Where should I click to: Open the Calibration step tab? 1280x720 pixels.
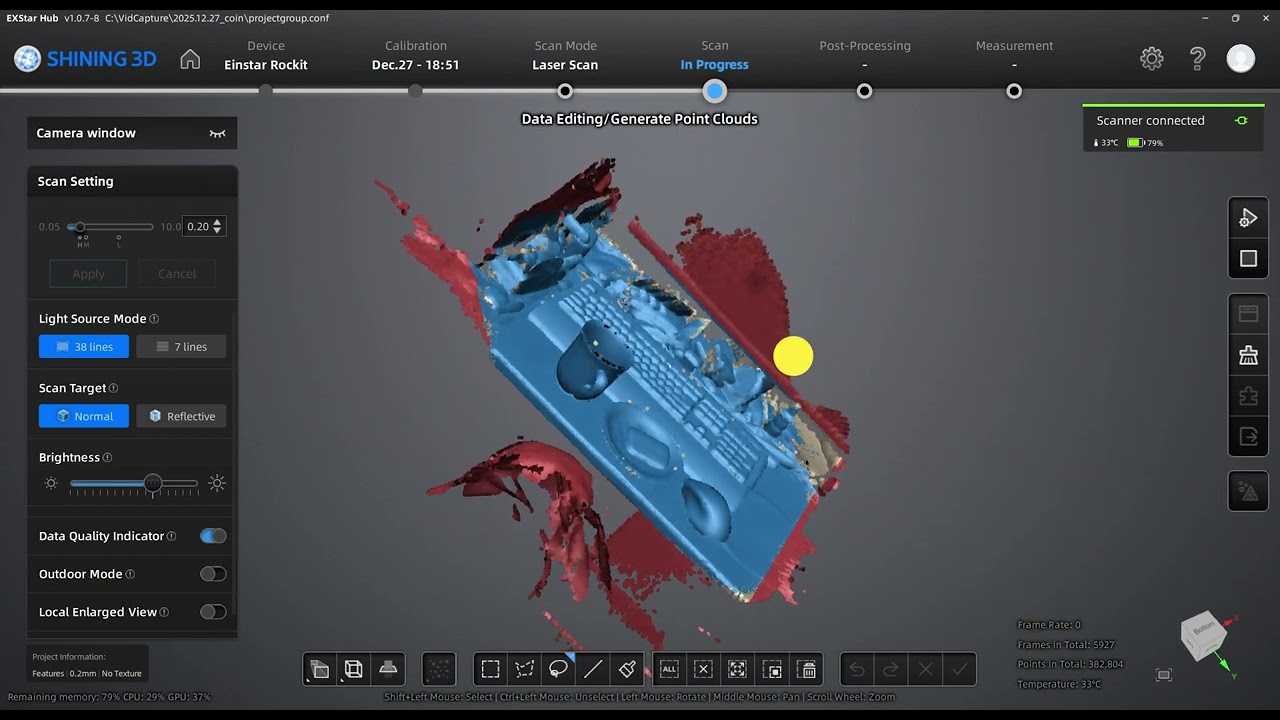click(416, 55)
